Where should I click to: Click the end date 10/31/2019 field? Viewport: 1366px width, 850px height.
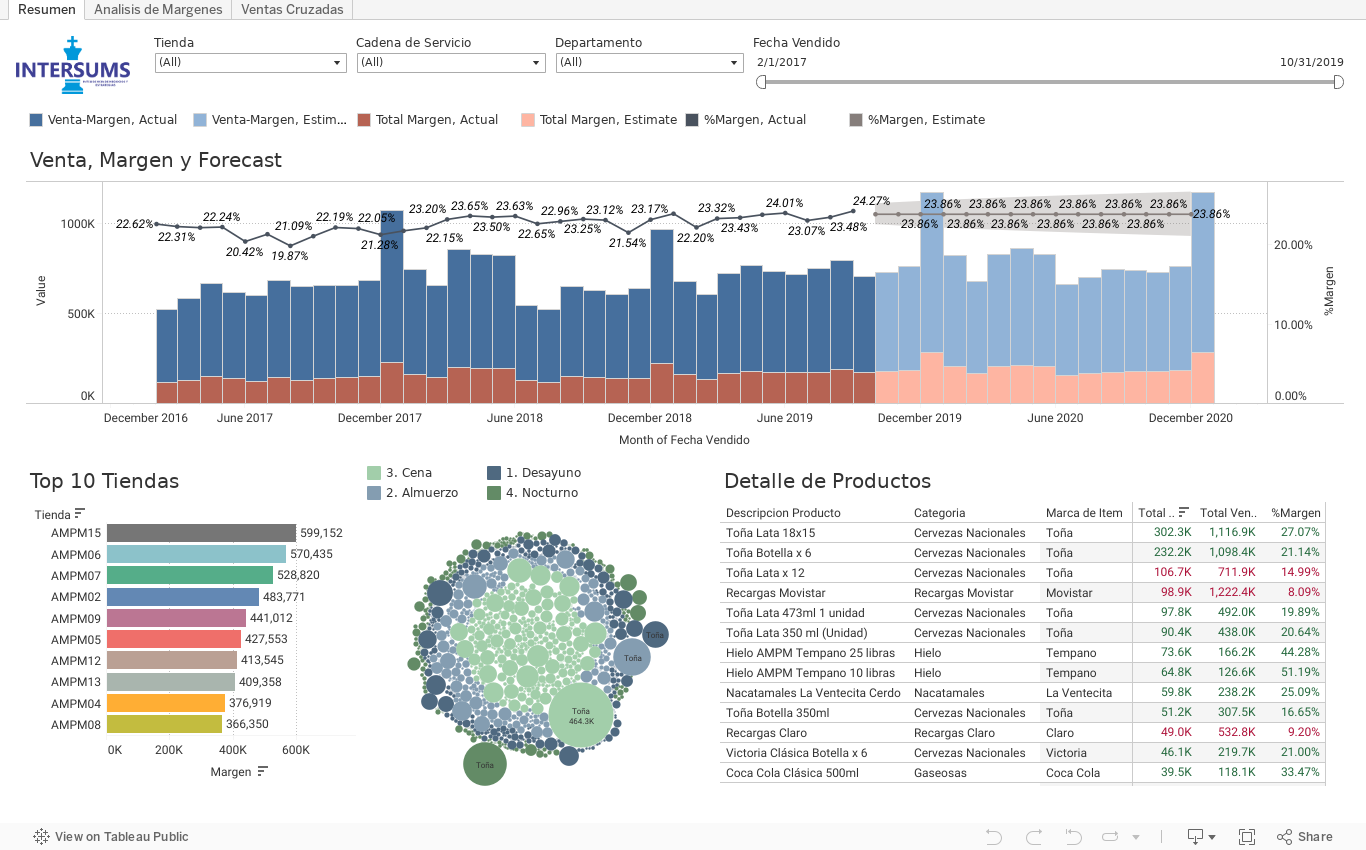click(1312, 62)
